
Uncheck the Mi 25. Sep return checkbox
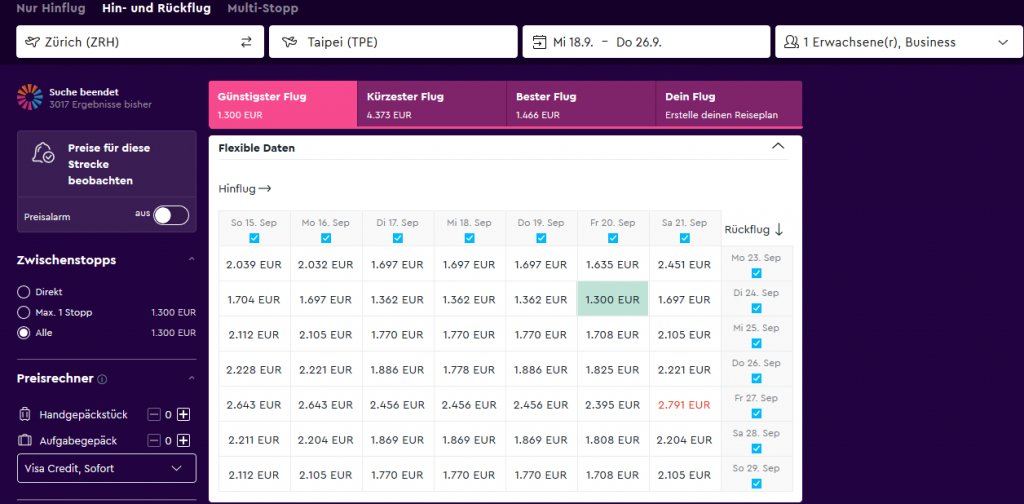[x=756, y=343]
